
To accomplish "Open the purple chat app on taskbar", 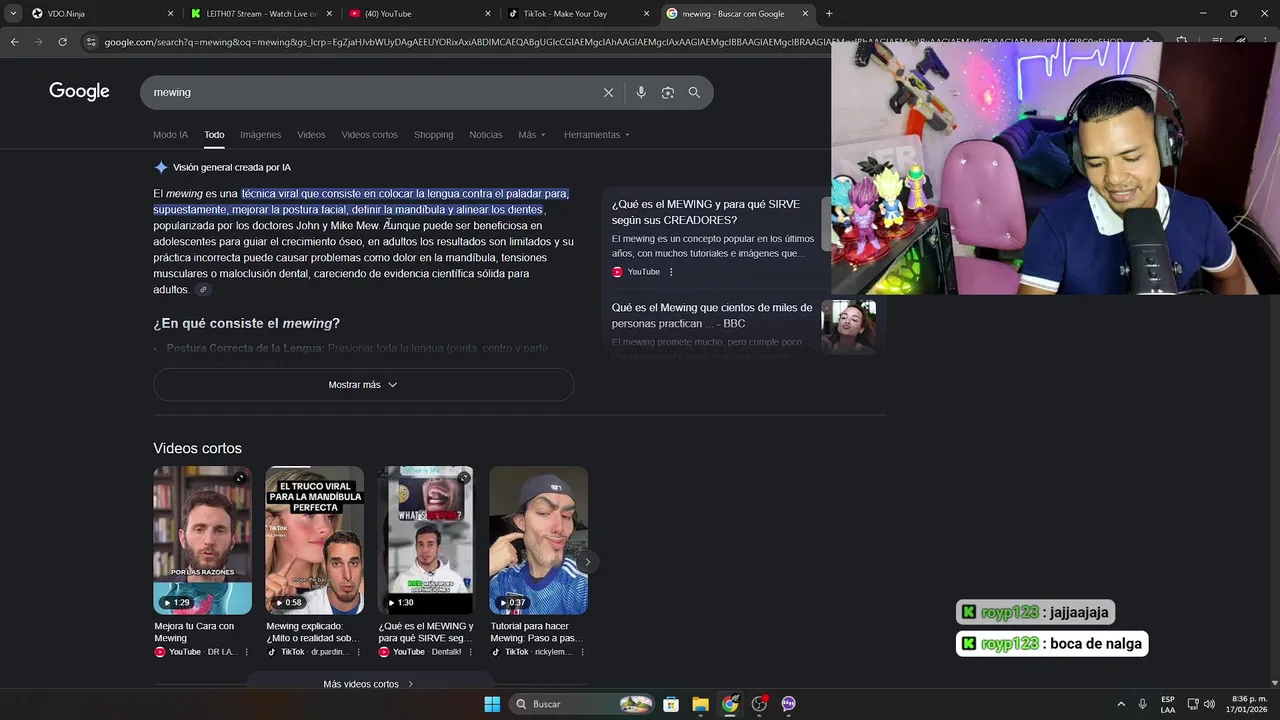I will tap(789, 704).
